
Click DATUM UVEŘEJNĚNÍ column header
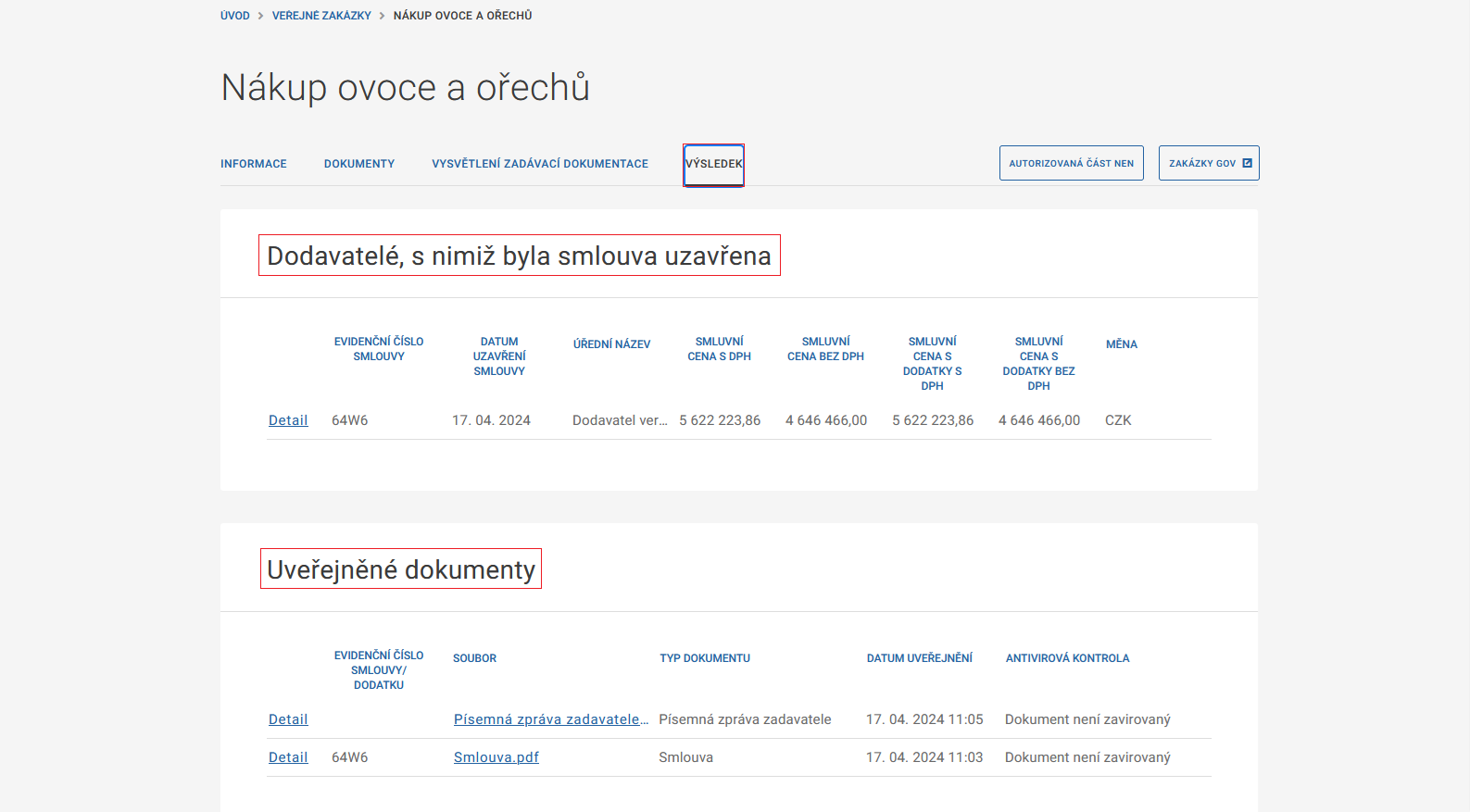coord(920,658)
